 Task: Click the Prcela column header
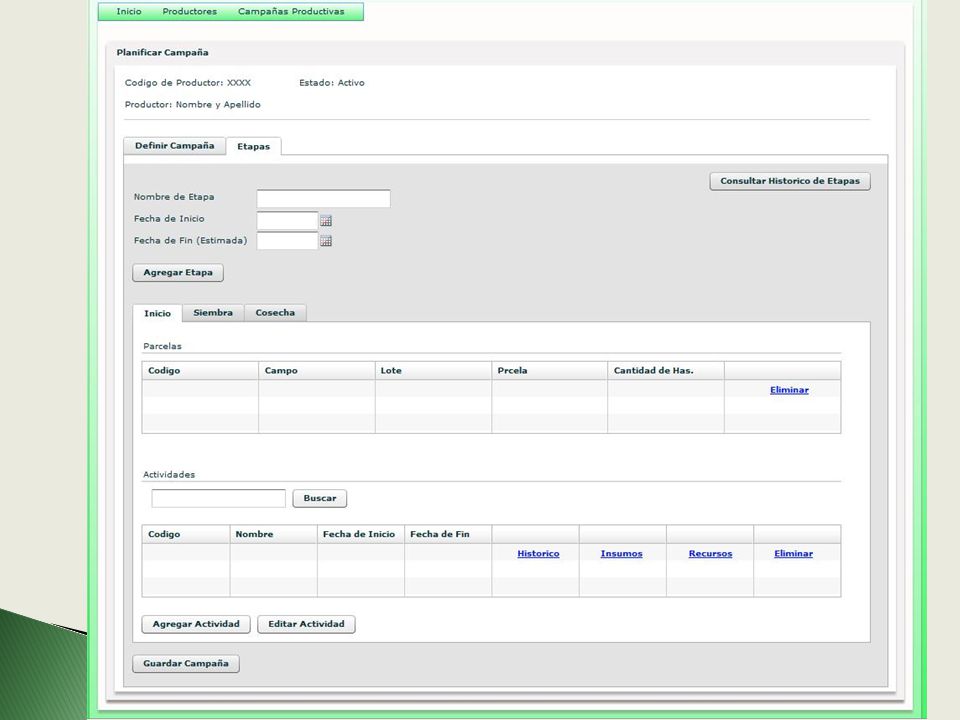tap(549, 370)
